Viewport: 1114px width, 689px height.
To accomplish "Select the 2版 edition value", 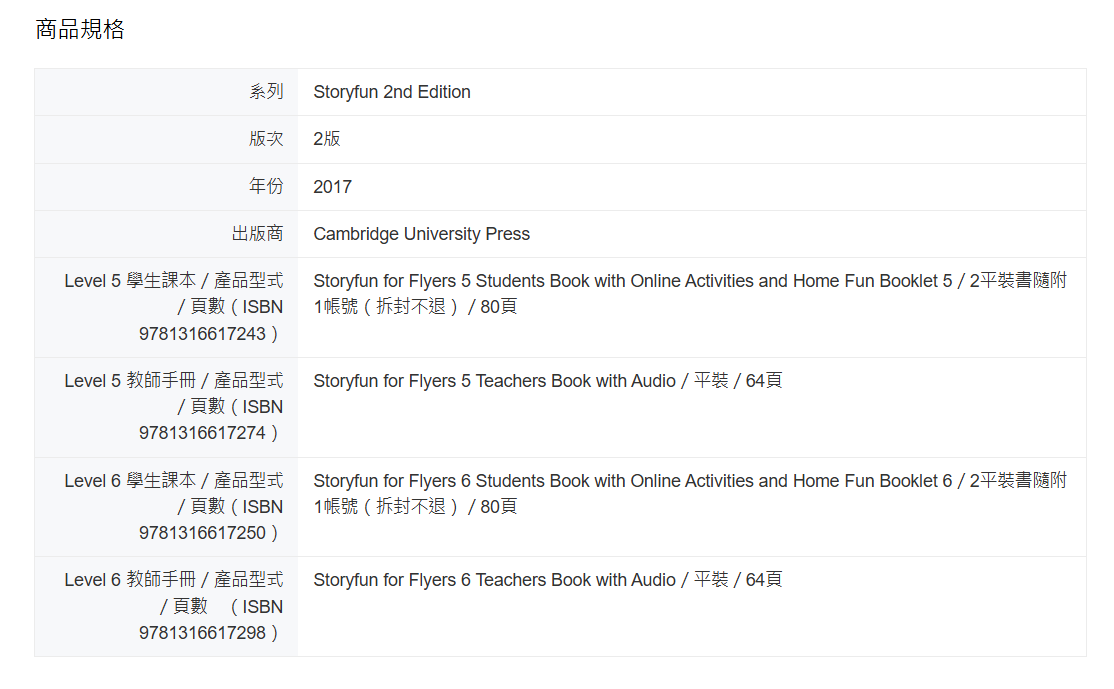I will tap(327, 139).
